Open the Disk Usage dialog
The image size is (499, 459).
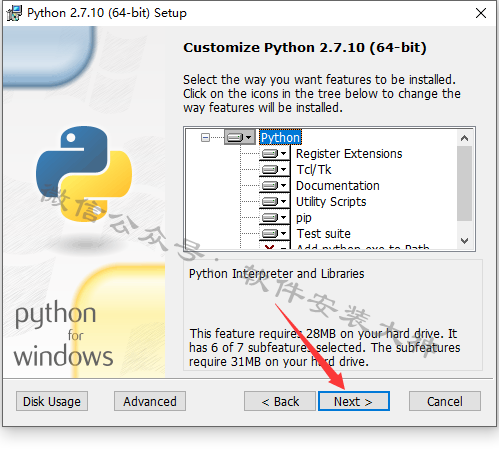[x=52, y=401]
